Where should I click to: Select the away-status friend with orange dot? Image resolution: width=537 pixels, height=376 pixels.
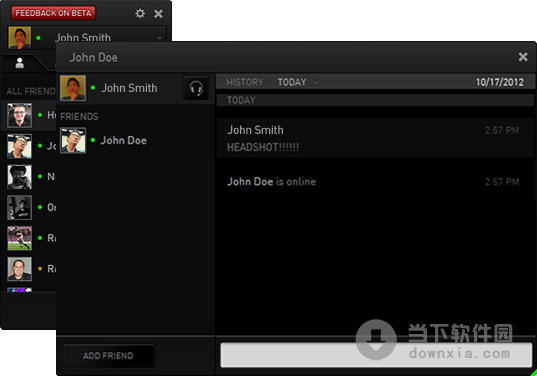(x=20, y=269)
